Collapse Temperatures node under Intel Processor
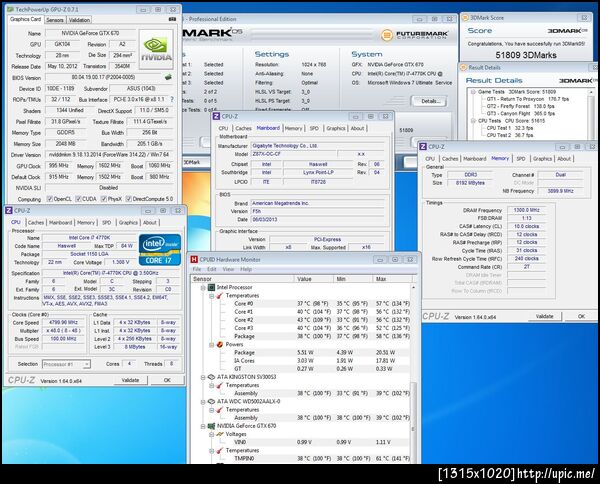Viewport: 600px width, 484px height. pos(211,296)
